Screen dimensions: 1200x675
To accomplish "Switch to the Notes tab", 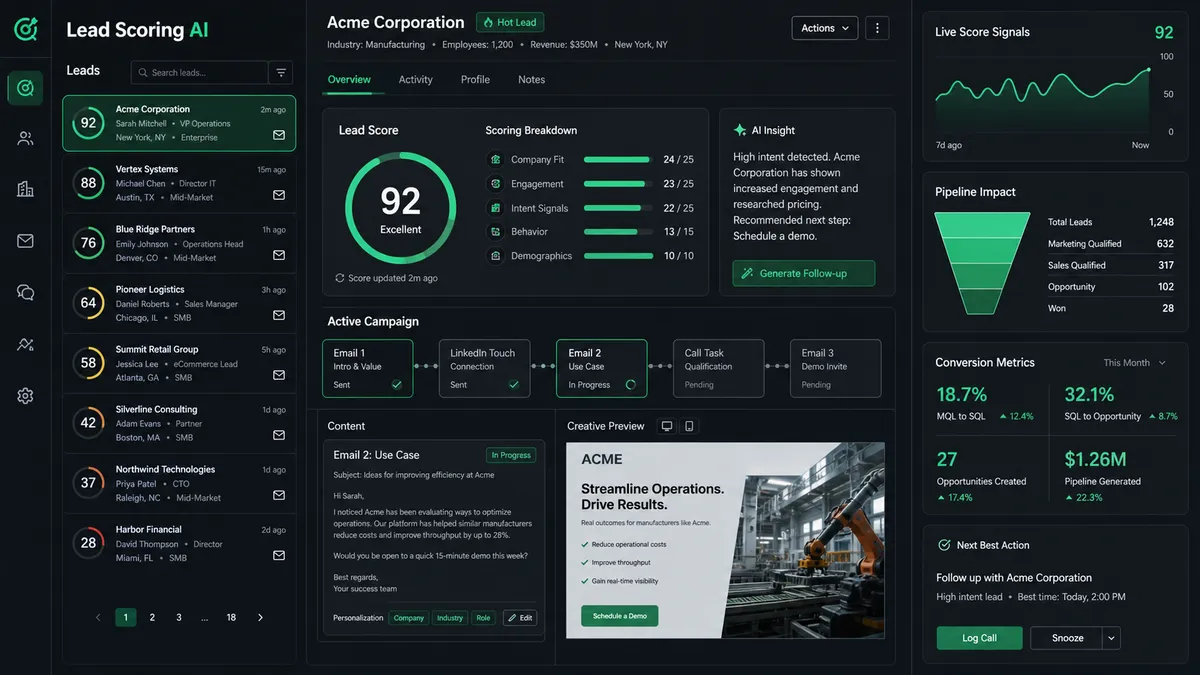I will click(532, 80).
